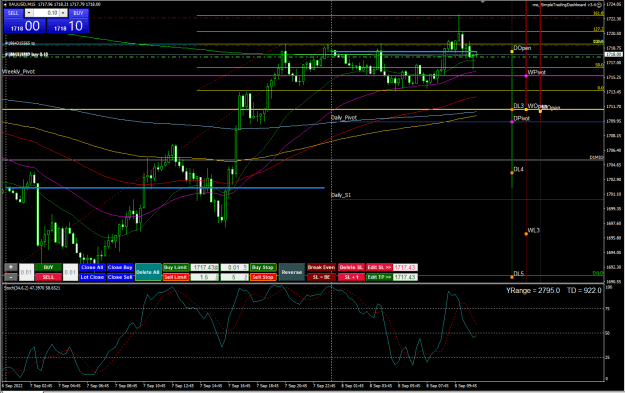This screenshot has height=393, width=625.
Task: Click the SL + 1 button
Action: (x=351, y=277)
